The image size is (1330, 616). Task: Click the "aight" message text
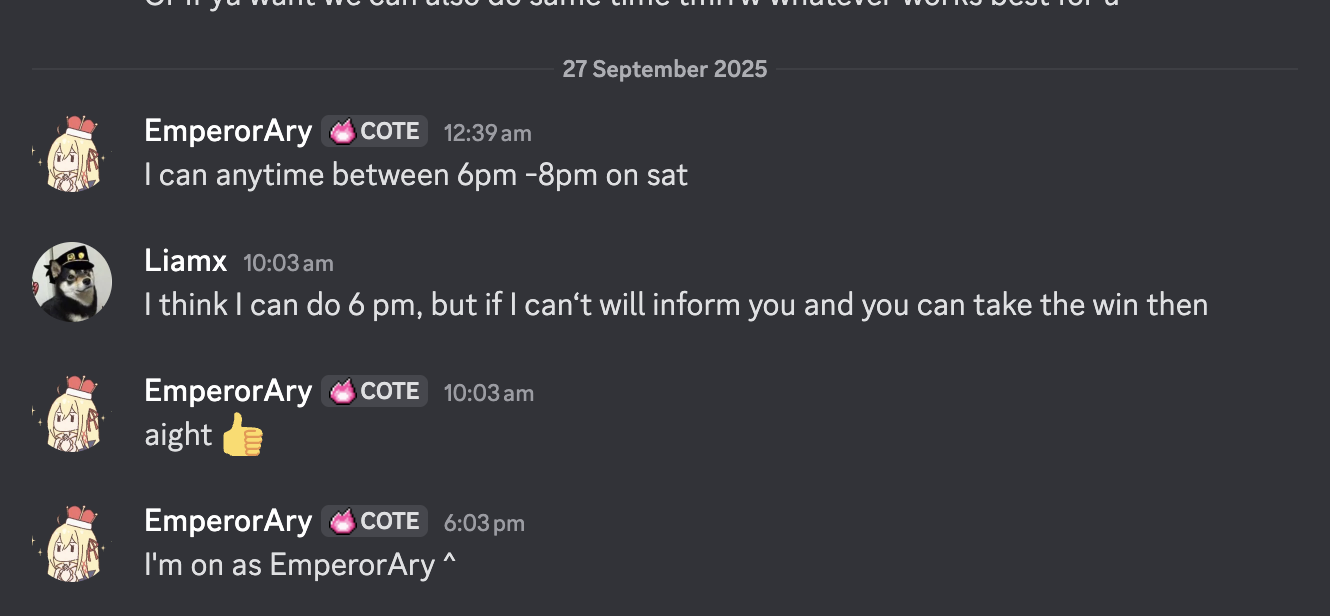(x=178, y=436)
